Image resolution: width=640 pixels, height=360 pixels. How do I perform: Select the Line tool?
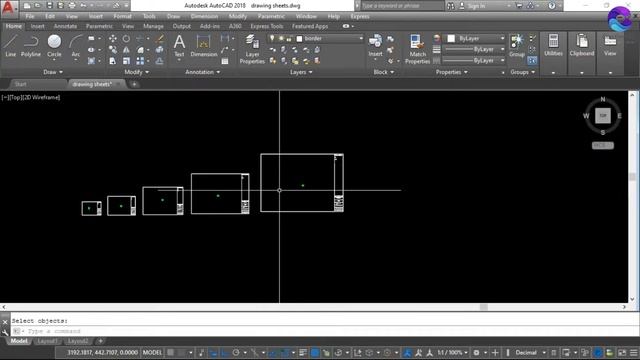(10, 46)
